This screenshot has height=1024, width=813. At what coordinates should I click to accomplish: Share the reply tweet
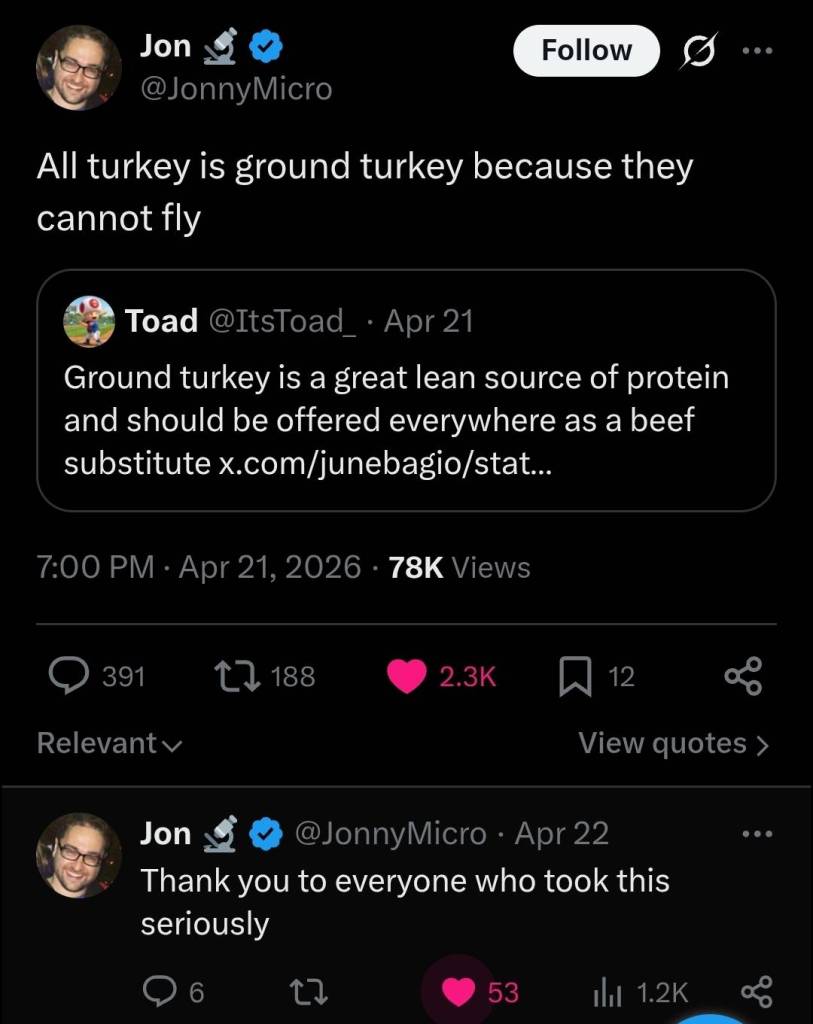(755, 992)
